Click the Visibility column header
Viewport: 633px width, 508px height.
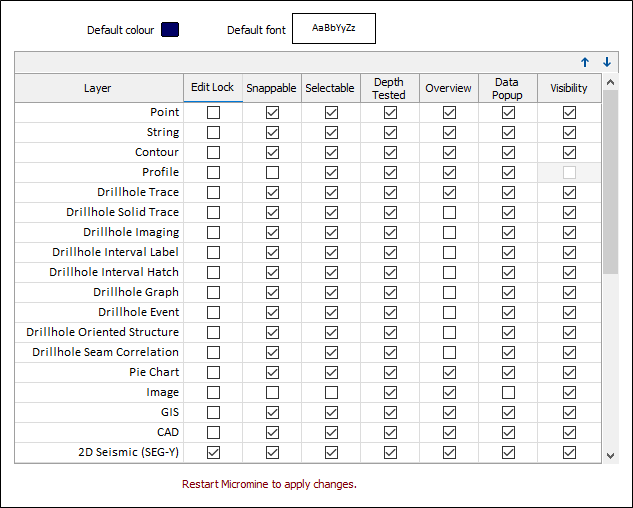point(569,88)
